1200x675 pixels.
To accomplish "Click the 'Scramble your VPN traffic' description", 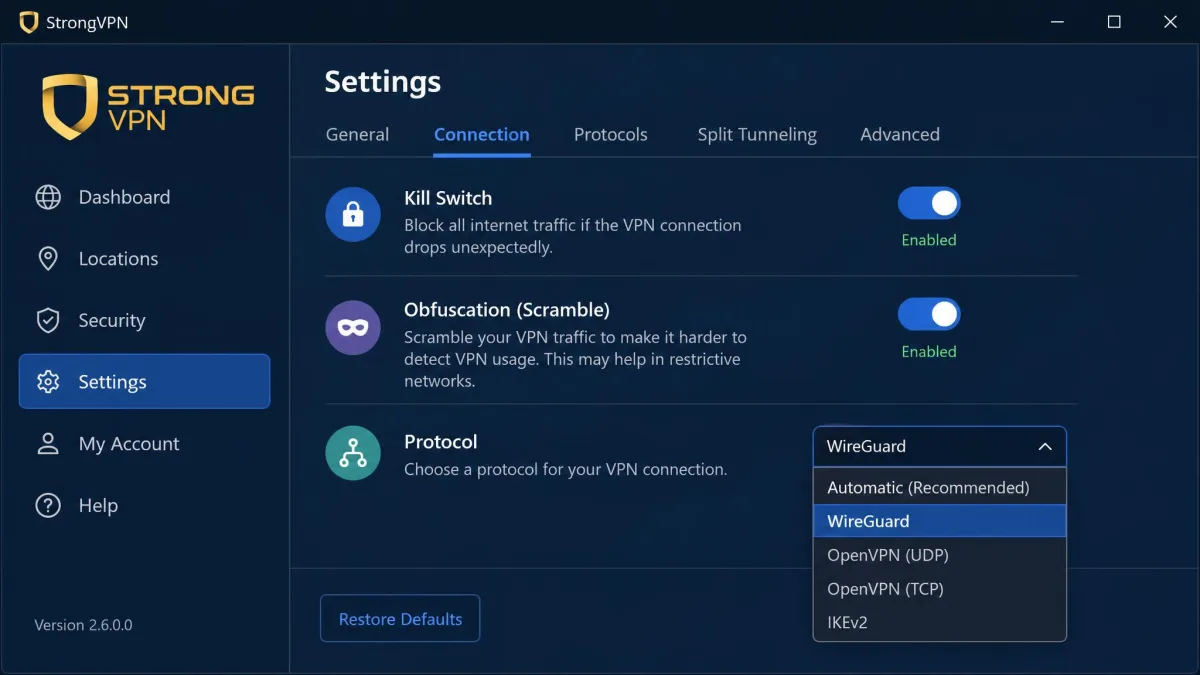I will [576, 359].
